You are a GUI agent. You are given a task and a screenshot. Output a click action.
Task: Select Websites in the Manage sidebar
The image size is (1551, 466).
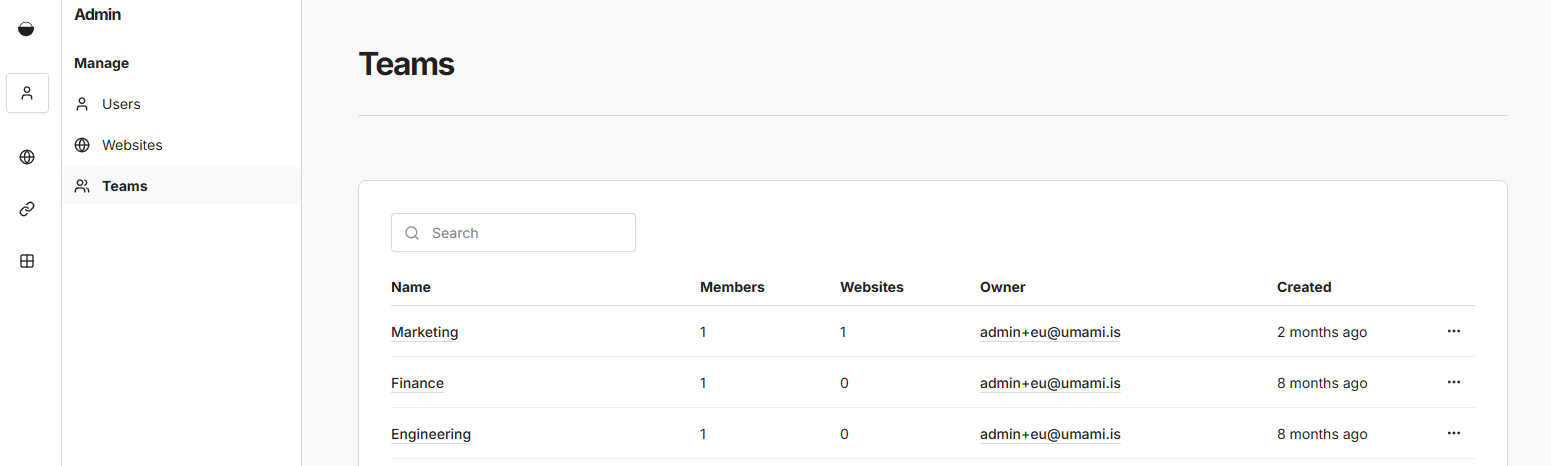pyautogui.click(x=132, y=145)
